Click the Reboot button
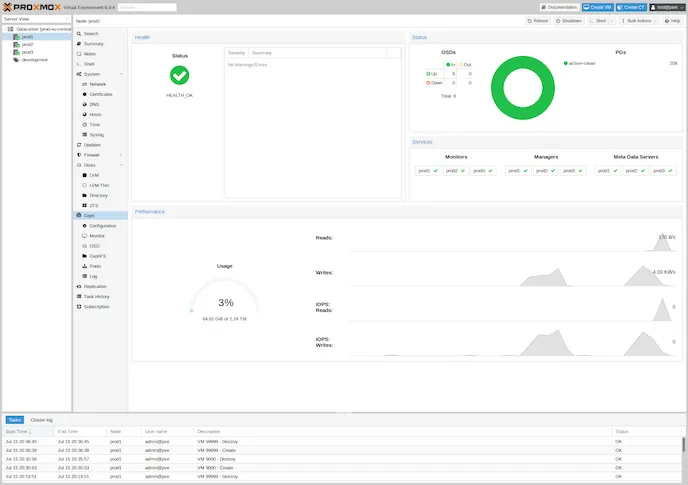Viewport: 688px width, 485px height. click(x=538, y=21)
